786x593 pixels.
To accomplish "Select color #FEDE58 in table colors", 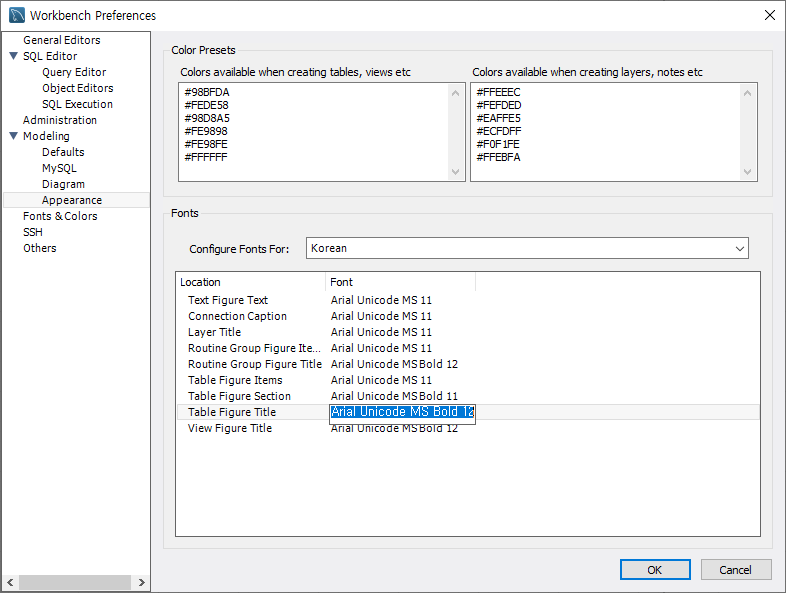I will point(207,106).
